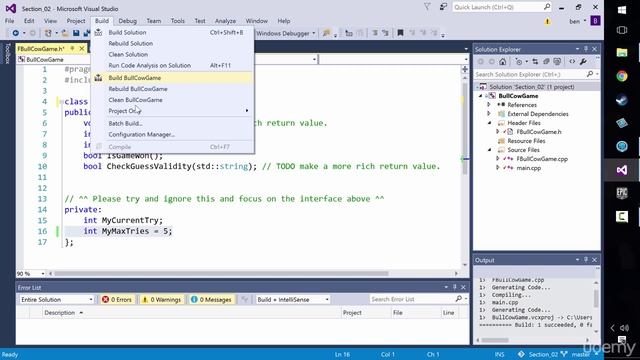Open the Analyze menu
640x360 pixels.
(225, 21)
